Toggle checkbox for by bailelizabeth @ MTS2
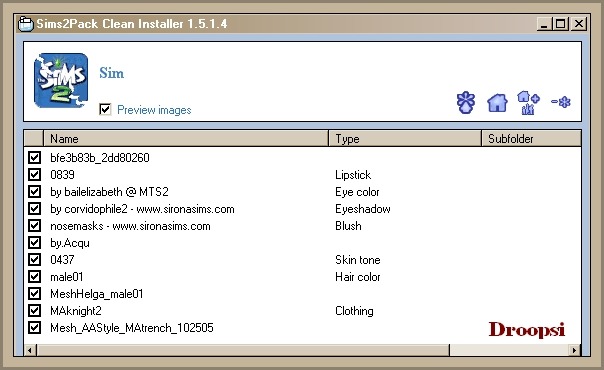 tap(34, 191)
